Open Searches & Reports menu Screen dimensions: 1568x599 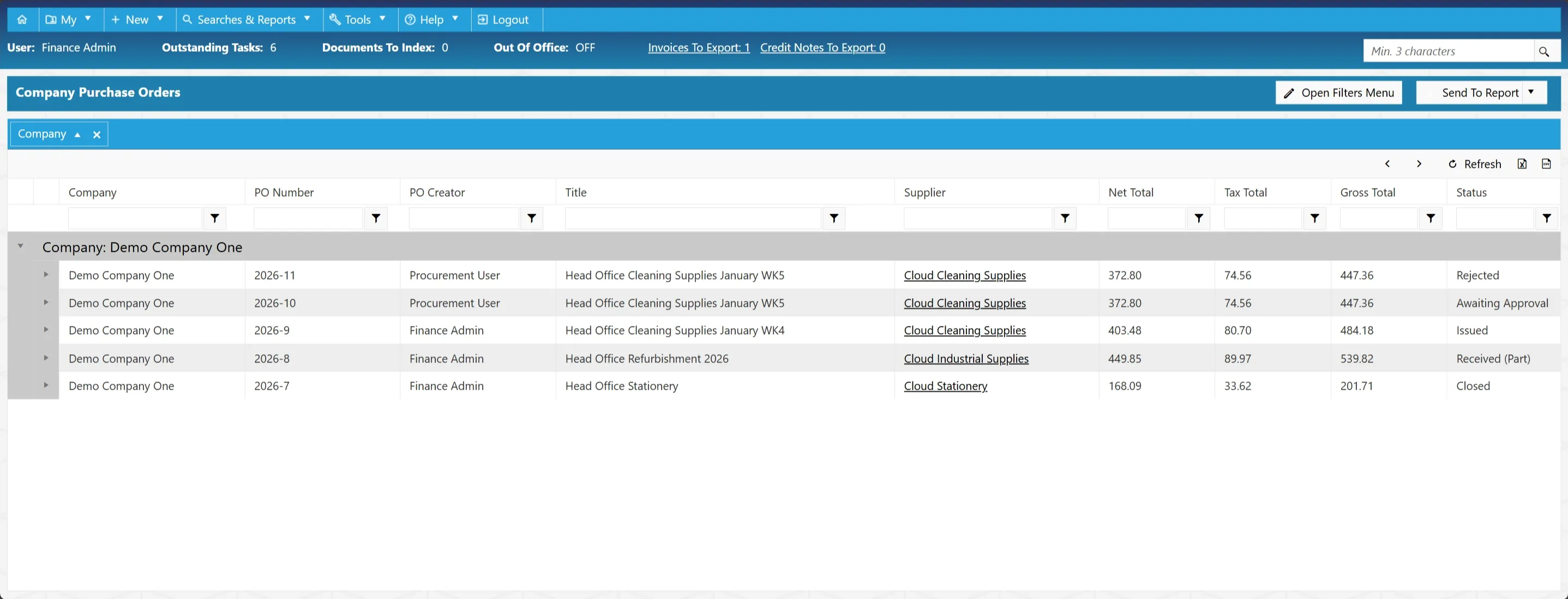pyautogui.click(x=247, y=20)
